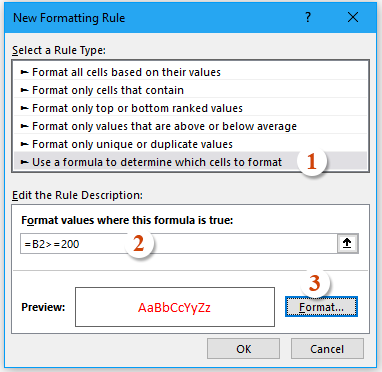The height and width of the screenshot is (372, 382).
Task: Select 'Use a formula to determine which cells to format'
Action: pyautogui.click(x=190, y=162)
